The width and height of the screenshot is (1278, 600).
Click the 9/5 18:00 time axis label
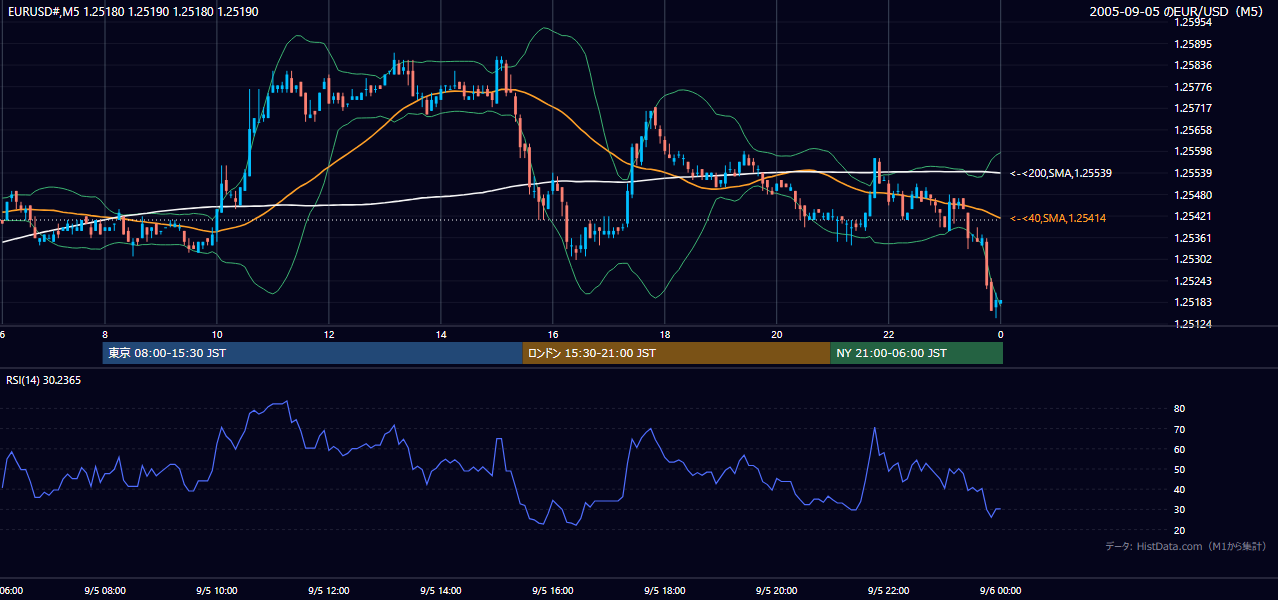pos(665,591)
